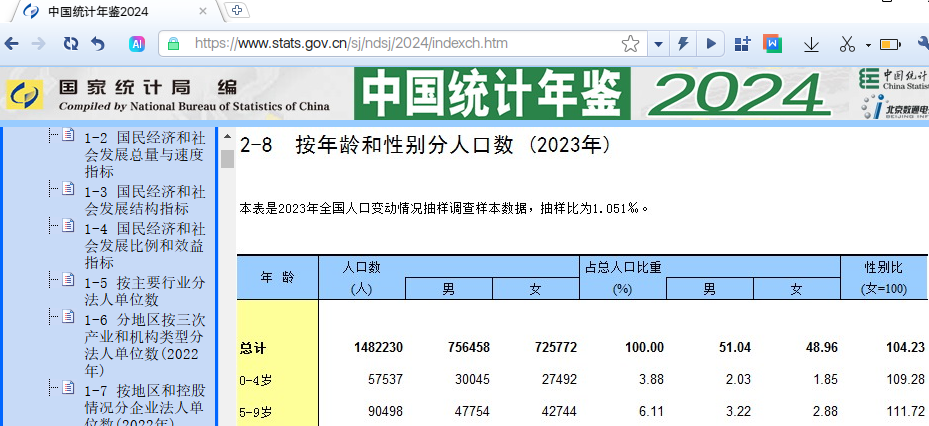The width and height of the screenshot is (929, 426).
Task: Click the browser back arrow button
Action: click(x=12, y=44)
